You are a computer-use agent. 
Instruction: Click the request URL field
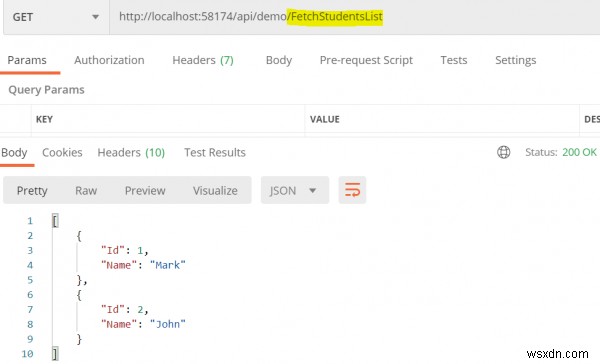(x=355, y=17)
